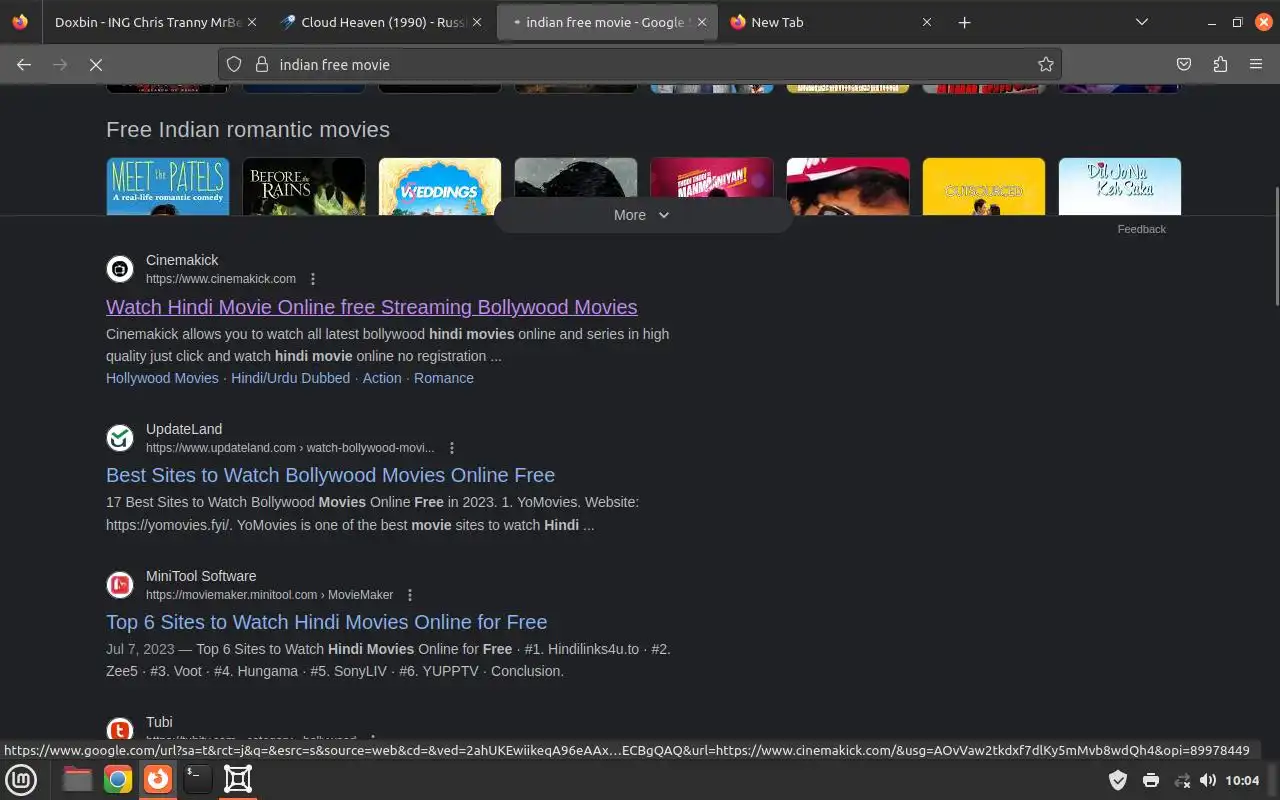The height and width of the screenshot is (800, 1280).
Task: Open the Weddings movie thumbnail
Action: click(x=440, y=186)
